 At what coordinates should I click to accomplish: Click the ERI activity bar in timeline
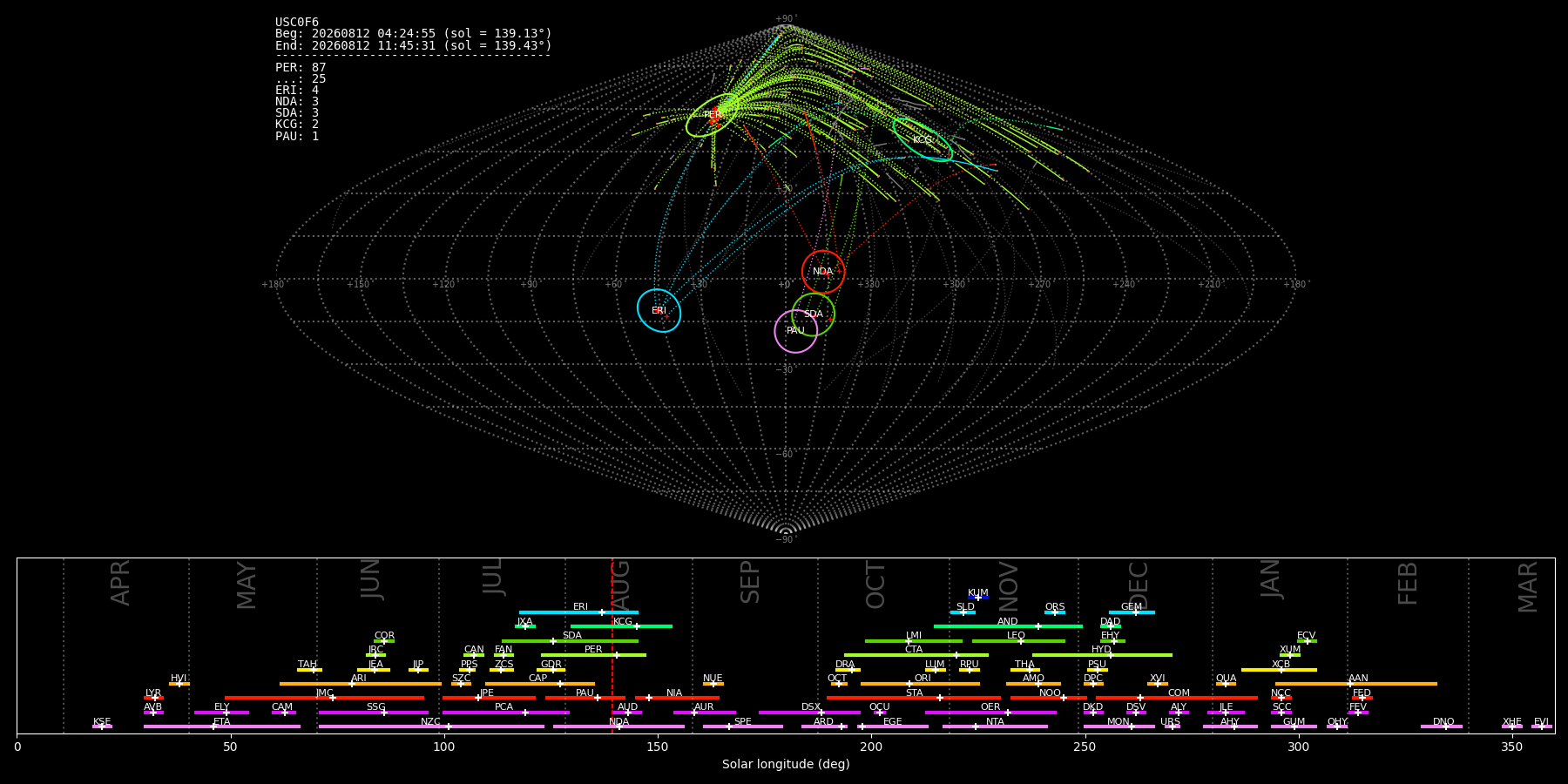click(578, 612)
